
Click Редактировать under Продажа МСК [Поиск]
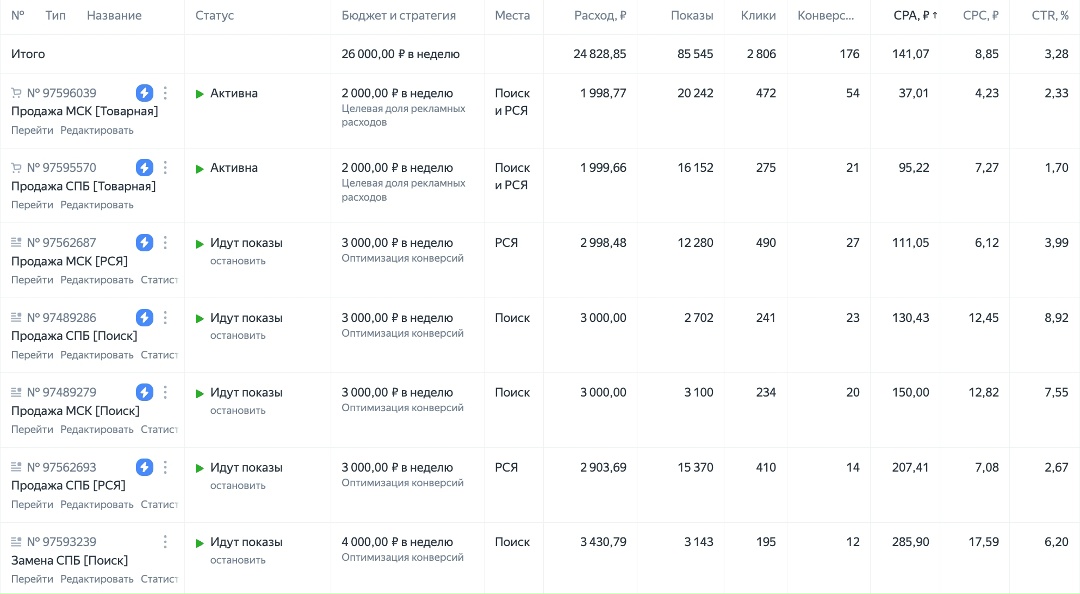[96, 430]
